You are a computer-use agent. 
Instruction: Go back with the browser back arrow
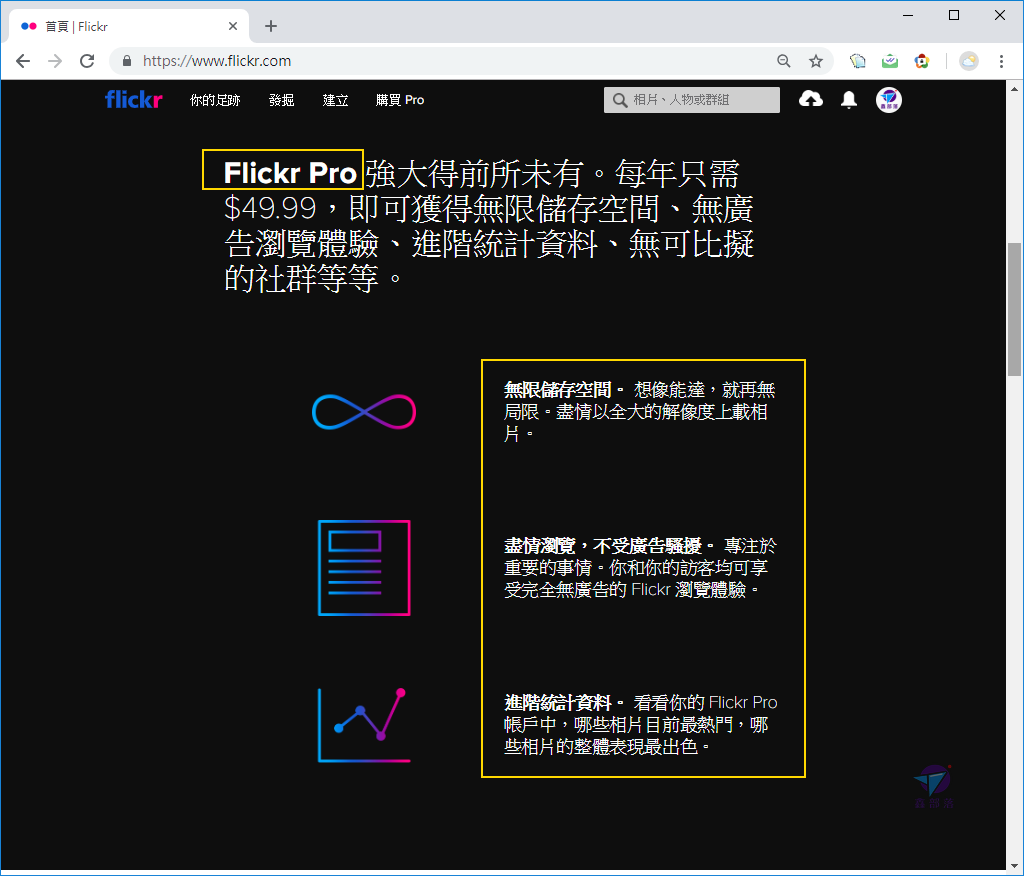pyautogui.click(x=23, y=61)
